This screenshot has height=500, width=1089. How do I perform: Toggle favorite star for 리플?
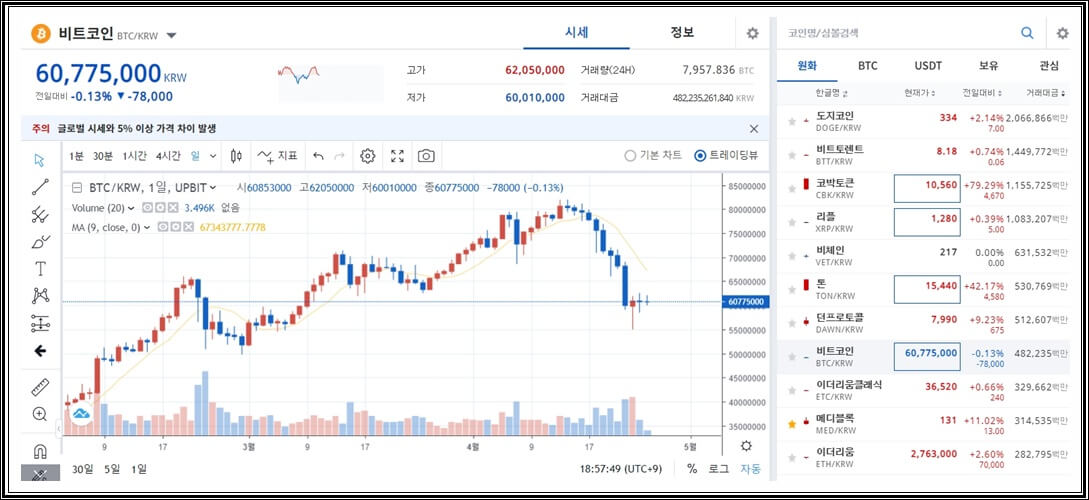(x=791, y=222)
